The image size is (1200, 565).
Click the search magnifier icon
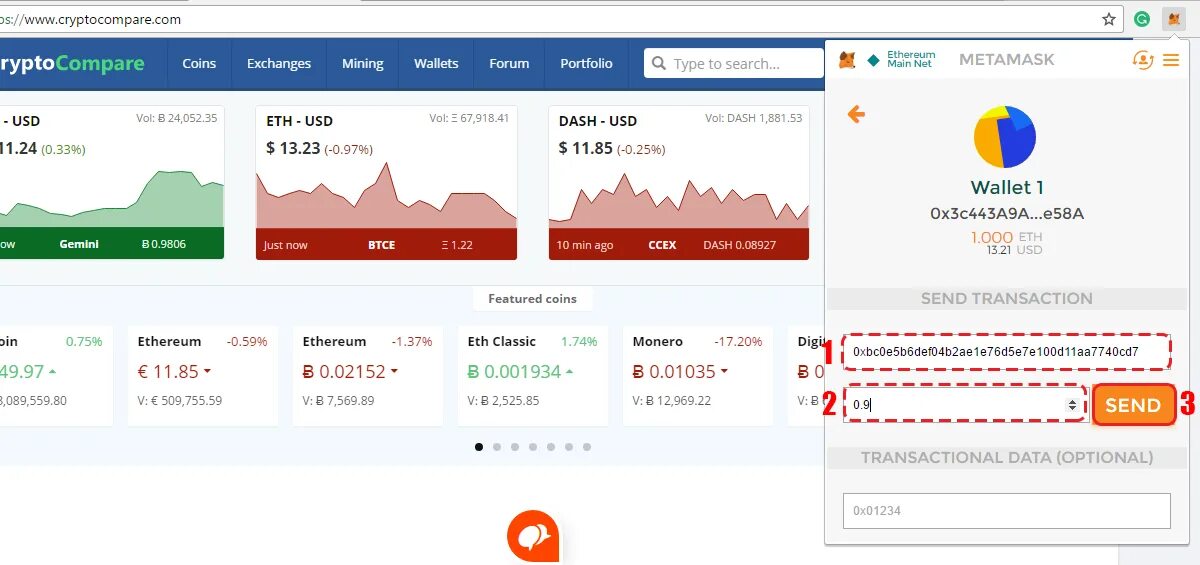click(659, 64)
